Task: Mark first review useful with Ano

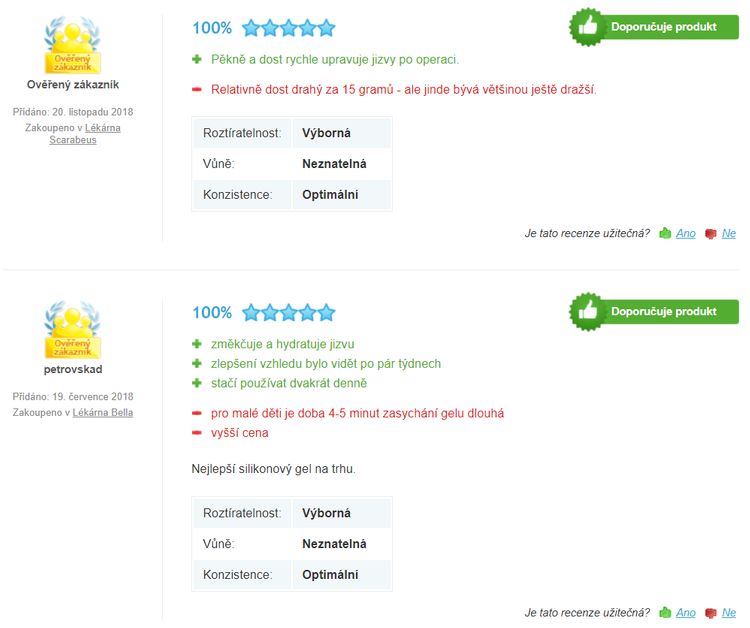Action: [x=685, y=233]
